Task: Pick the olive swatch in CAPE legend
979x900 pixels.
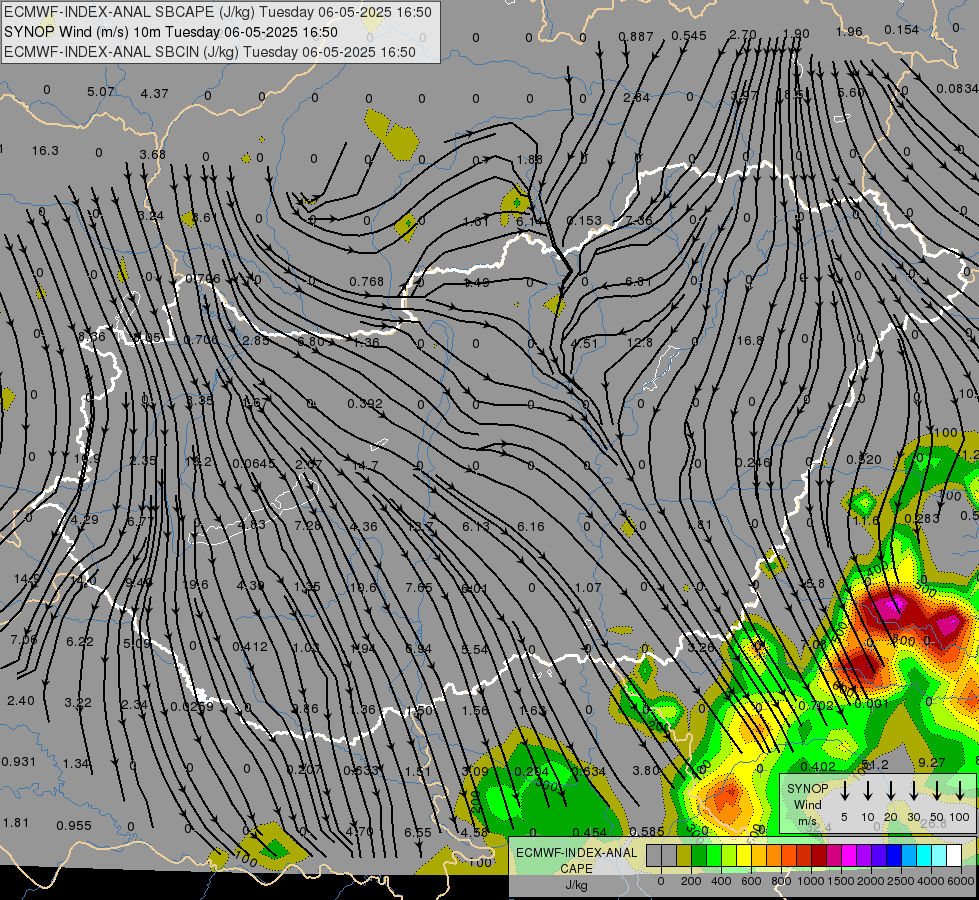Action: pos(684,856)
